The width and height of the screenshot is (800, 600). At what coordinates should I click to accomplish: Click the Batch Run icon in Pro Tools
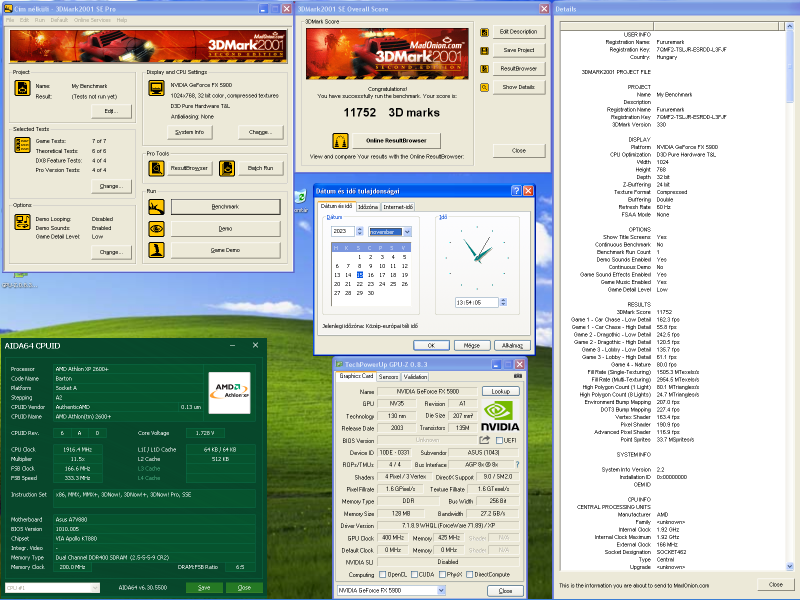click(227, 168)
